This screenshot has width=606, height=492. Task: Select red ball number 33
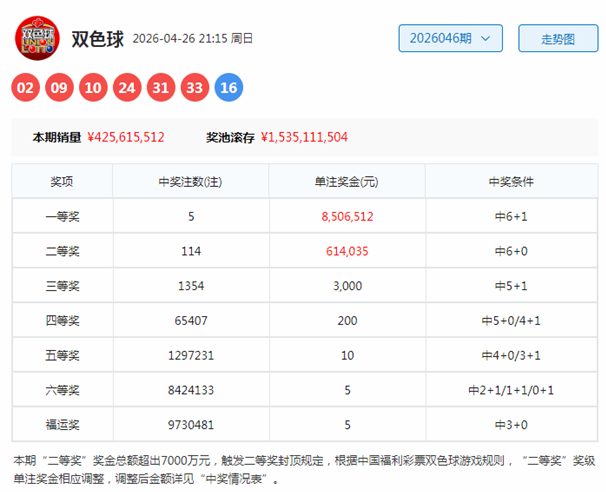pos(195,87)
